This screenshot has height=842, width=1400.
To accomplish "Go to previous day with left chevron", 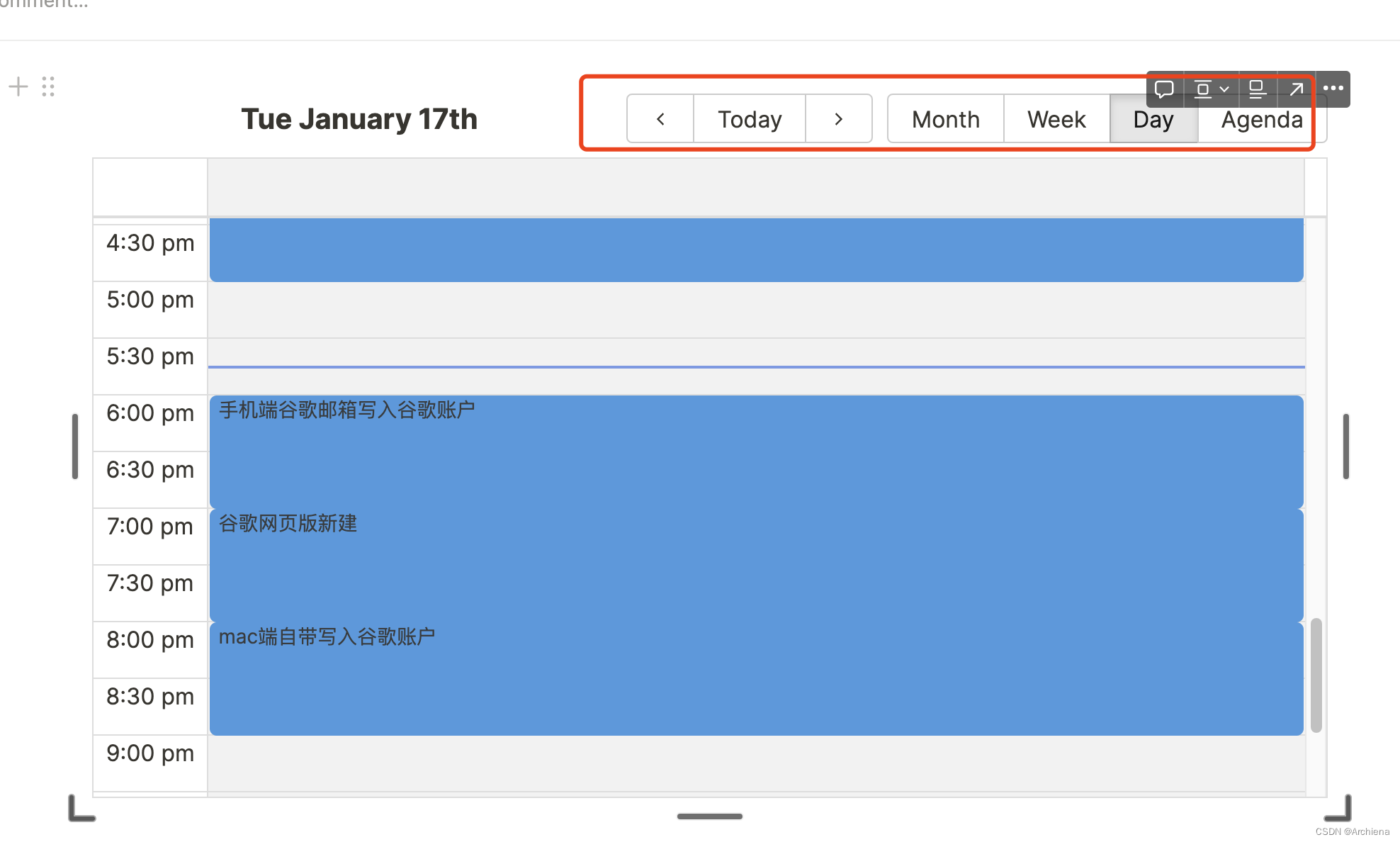I will coord(660,119).
